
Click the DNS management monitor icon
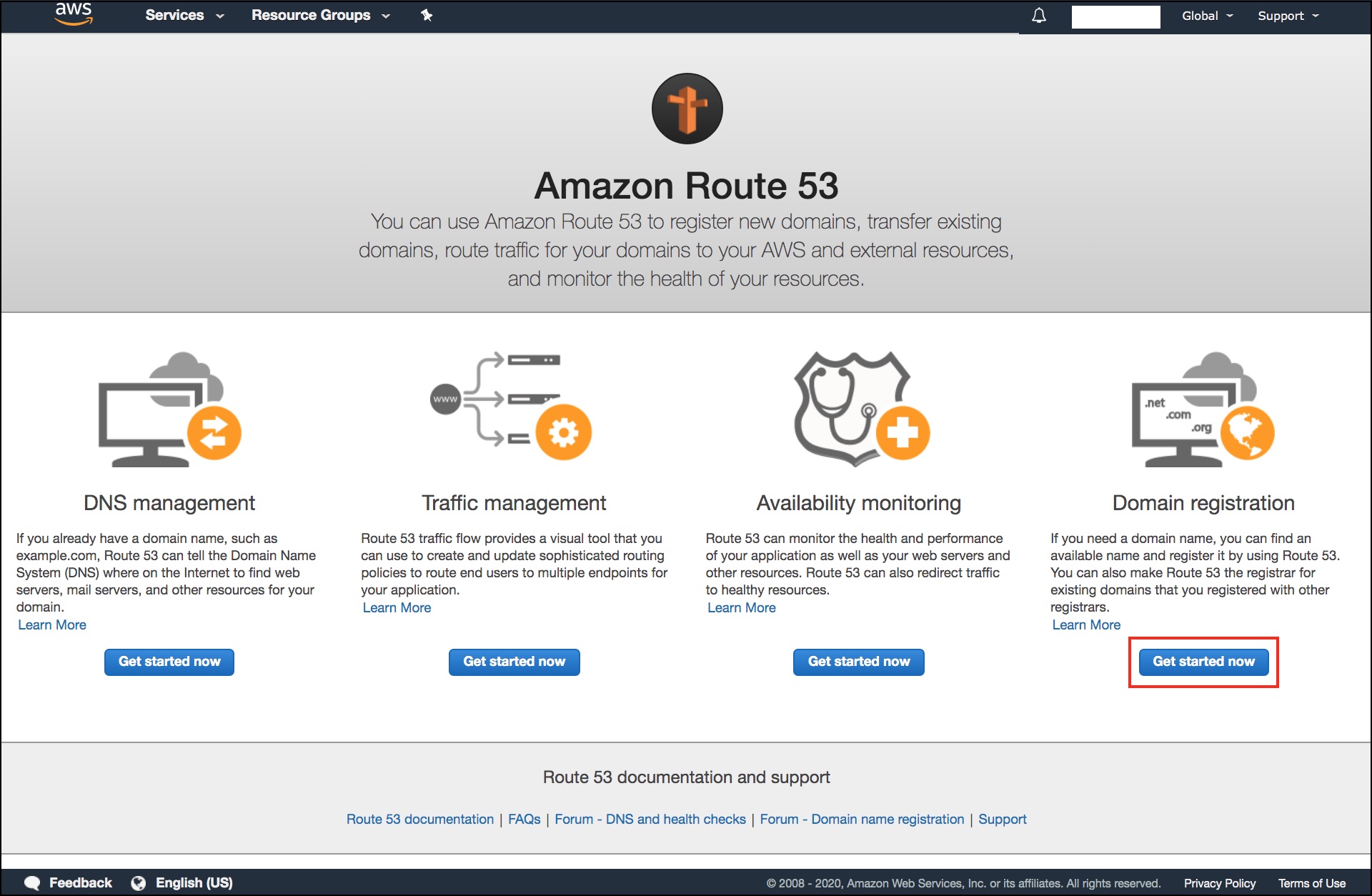click(x=170, y=409)
